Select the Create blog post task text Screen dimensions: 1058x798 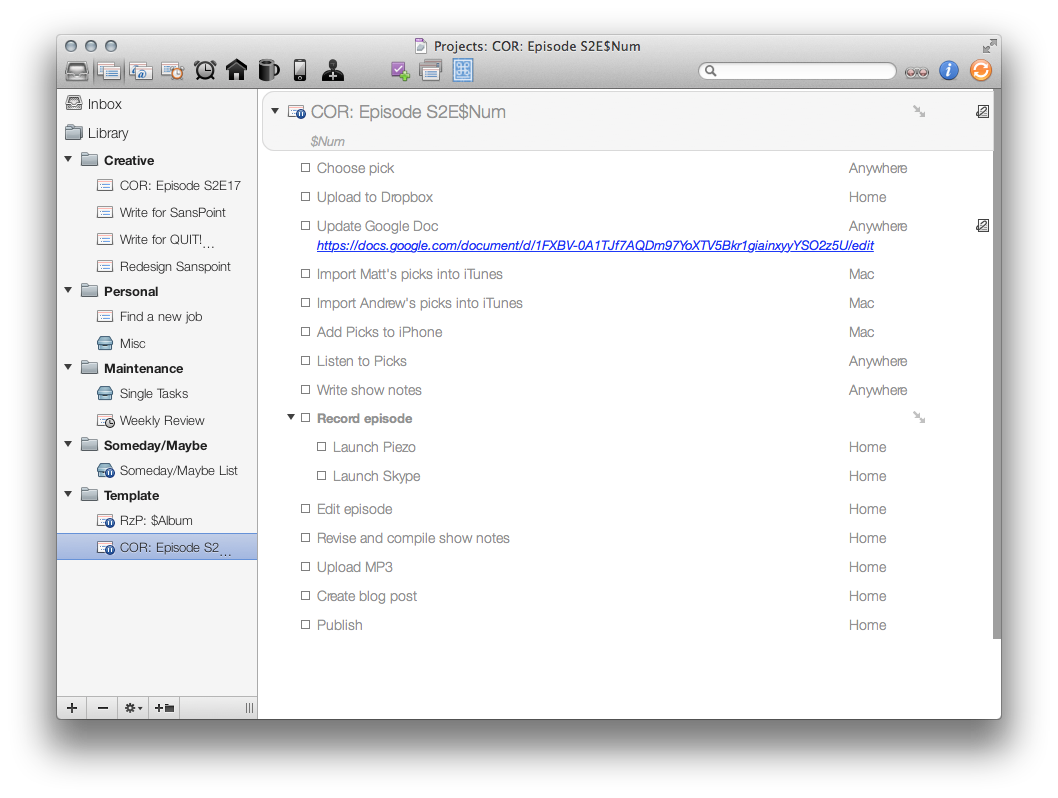(367, 596)
